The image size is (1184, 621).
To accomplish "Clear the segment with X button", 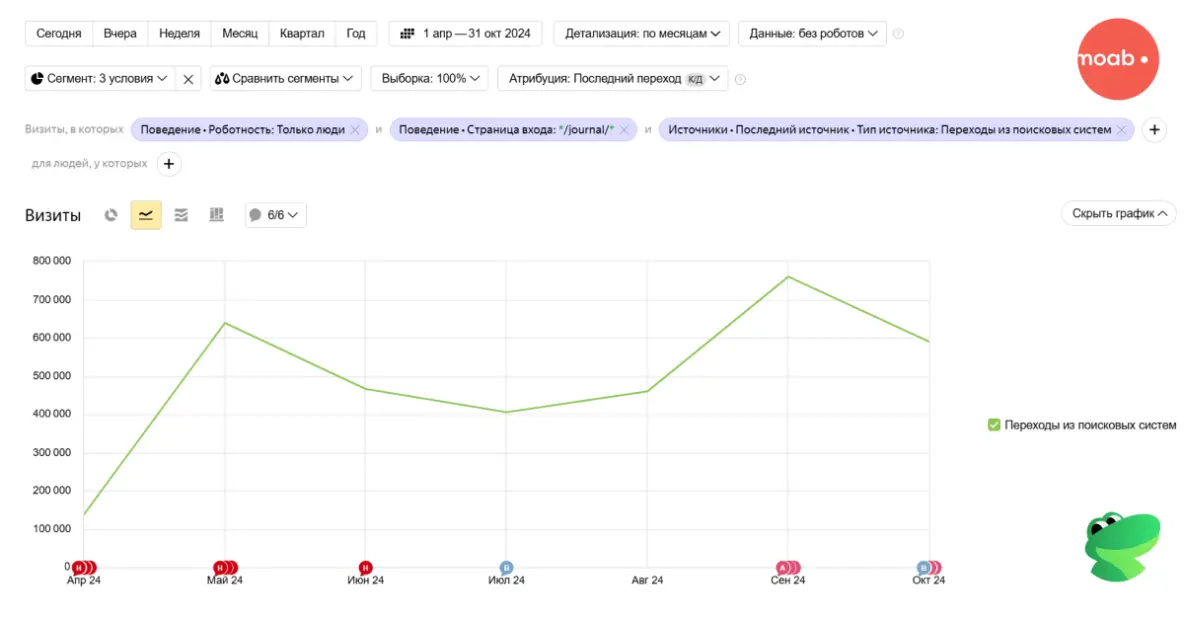I will (188, 79).
